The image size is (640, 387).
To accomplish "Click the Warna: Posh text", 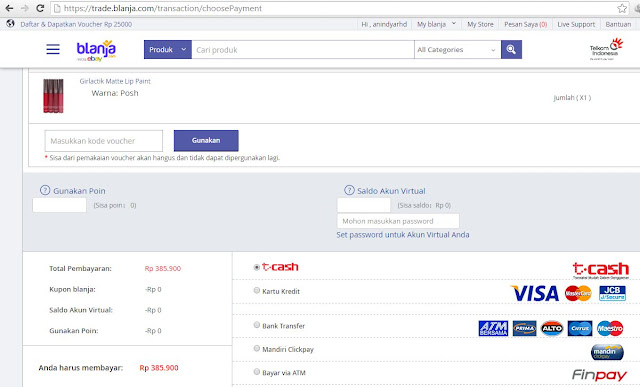I will pos(115,93).
